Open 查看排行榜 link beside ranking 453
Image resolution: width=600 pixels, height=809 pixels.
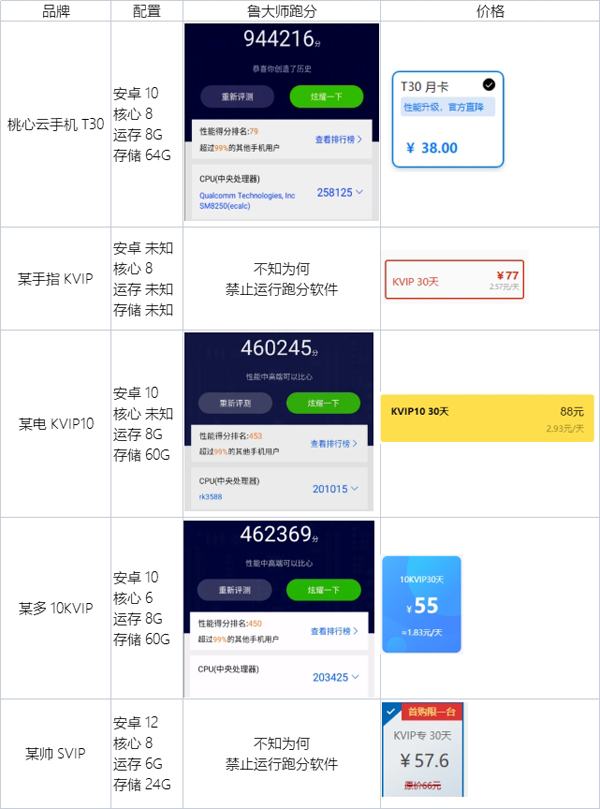(x=334, y=443)
